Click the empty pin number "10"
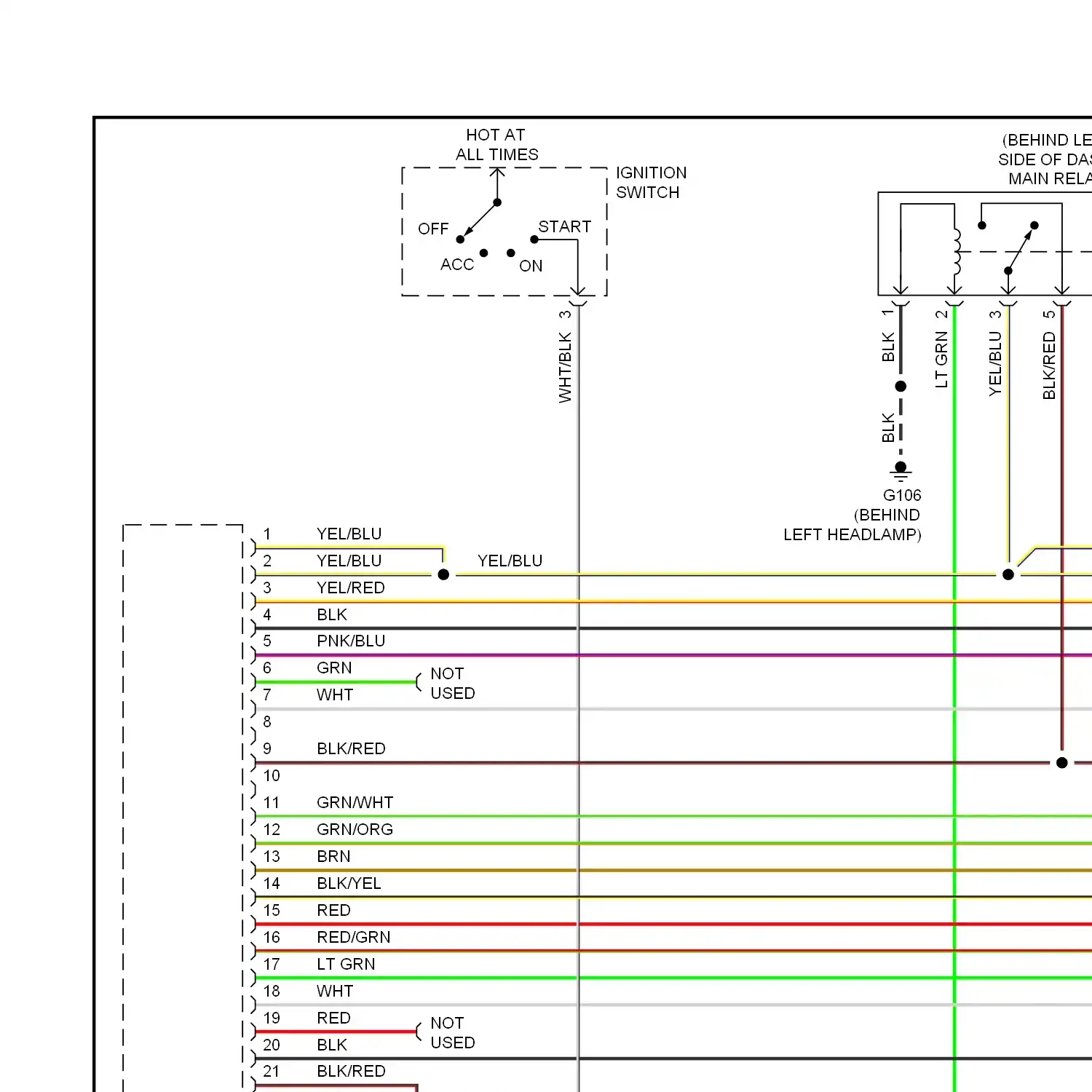 click(272, 776)
